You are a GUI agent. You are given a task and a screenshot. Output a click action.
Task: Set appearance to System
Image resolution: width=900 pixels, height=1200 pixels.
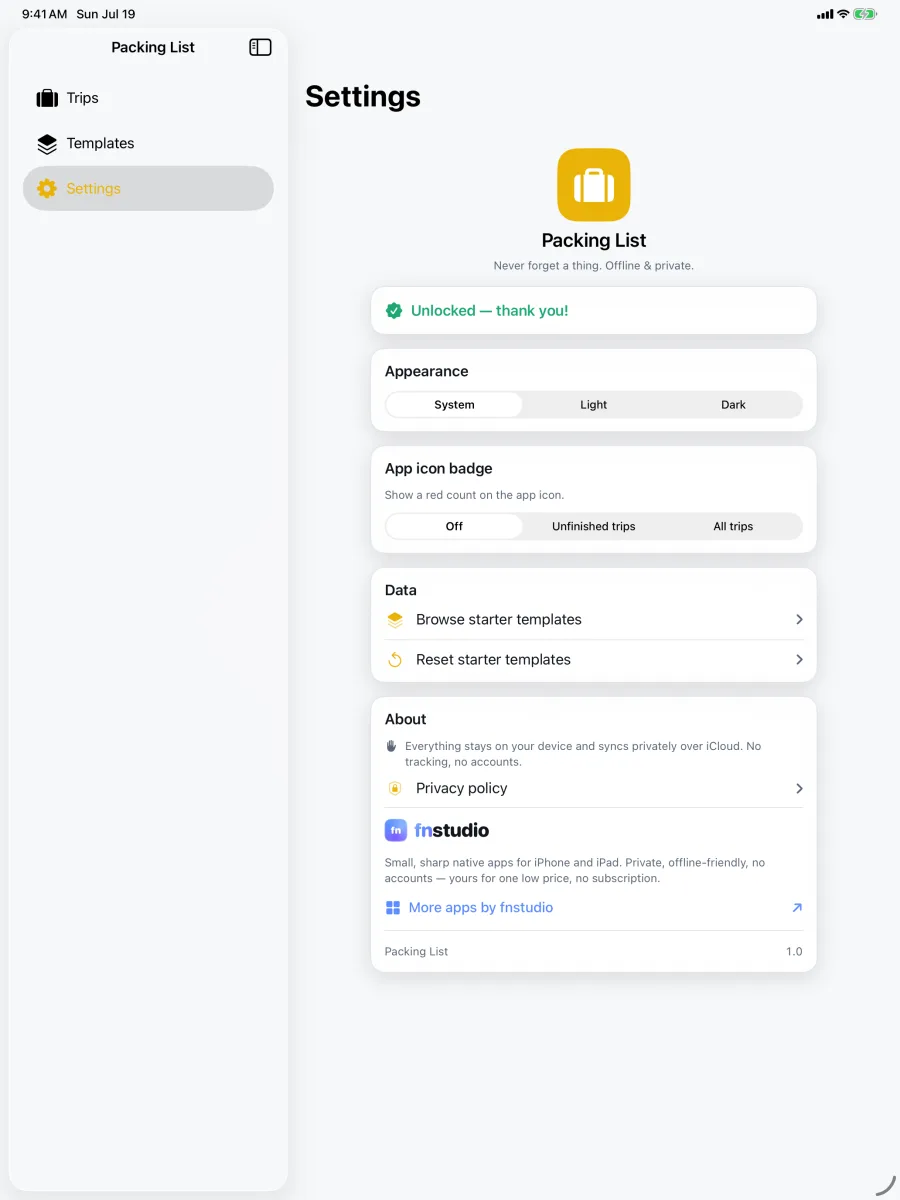pyautogui.click(x=454, y=405)
